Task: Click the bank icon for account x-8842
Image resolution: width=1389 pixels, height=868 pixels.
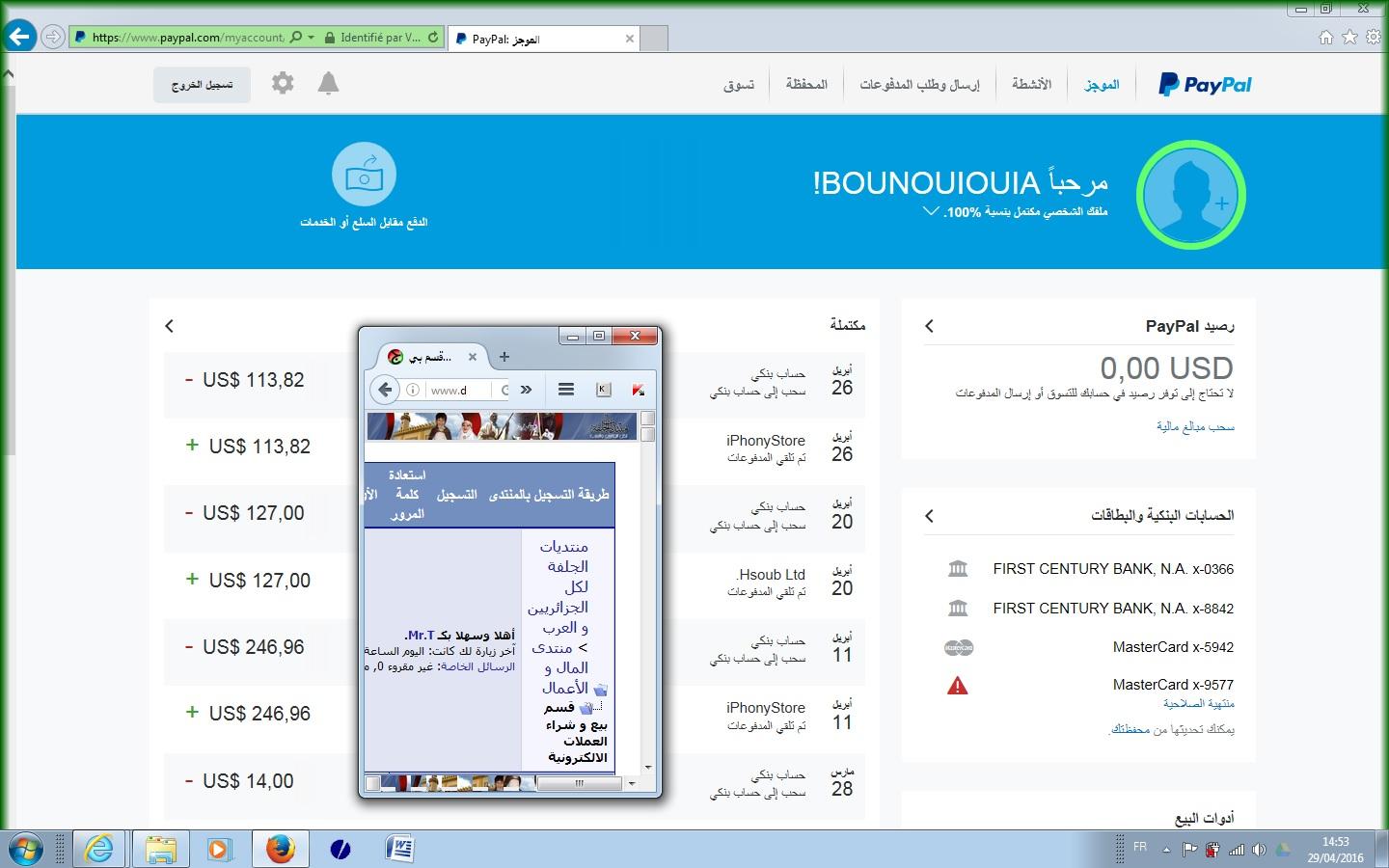Action: coord(958,609)
